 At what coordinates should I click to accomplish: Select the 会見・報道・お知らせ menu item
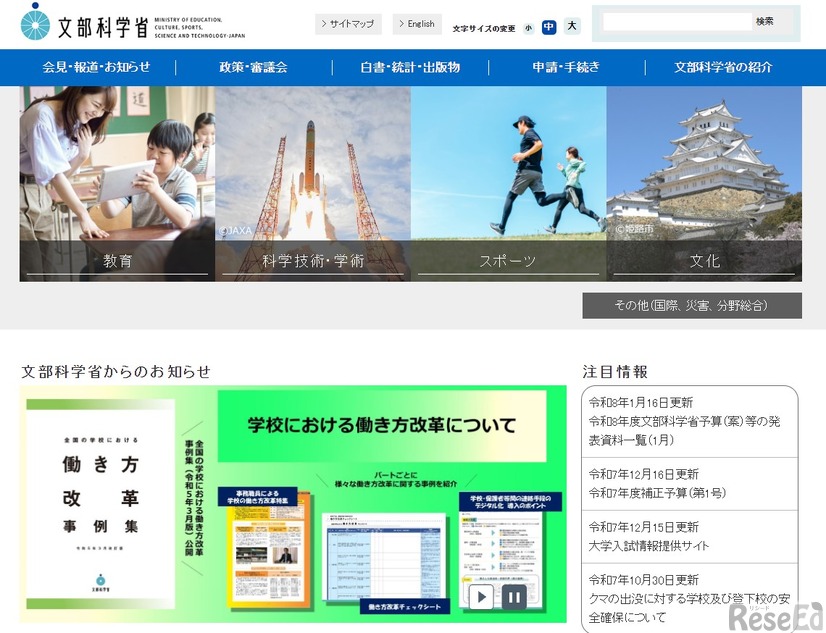pyautogui.click(x=97, y=68)
